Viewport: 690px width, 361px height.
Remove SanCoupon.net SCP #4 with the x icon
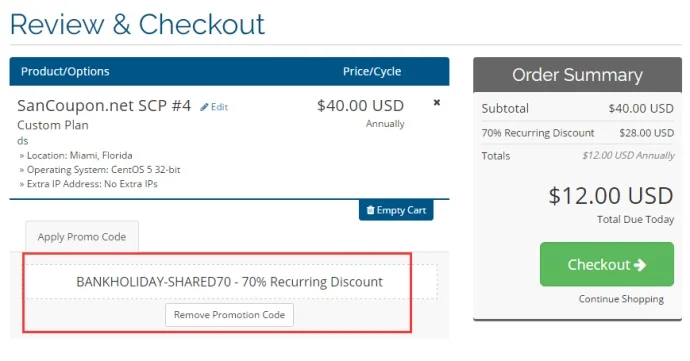point(437,103)
